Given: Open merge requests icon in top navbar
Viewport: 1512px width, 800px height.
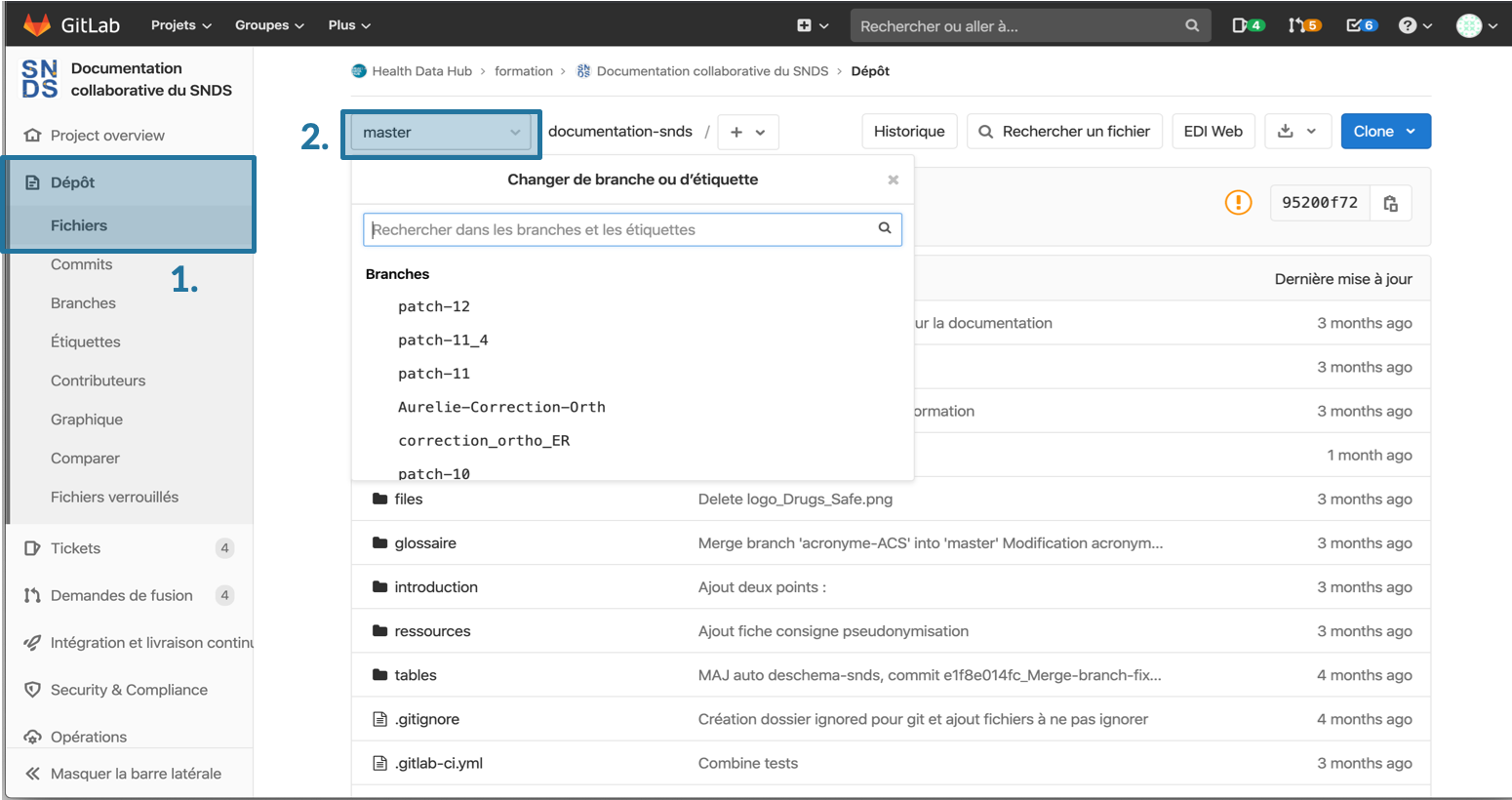Looking at the screenshot, I should pyautogui.click(x=1303, y=25).
